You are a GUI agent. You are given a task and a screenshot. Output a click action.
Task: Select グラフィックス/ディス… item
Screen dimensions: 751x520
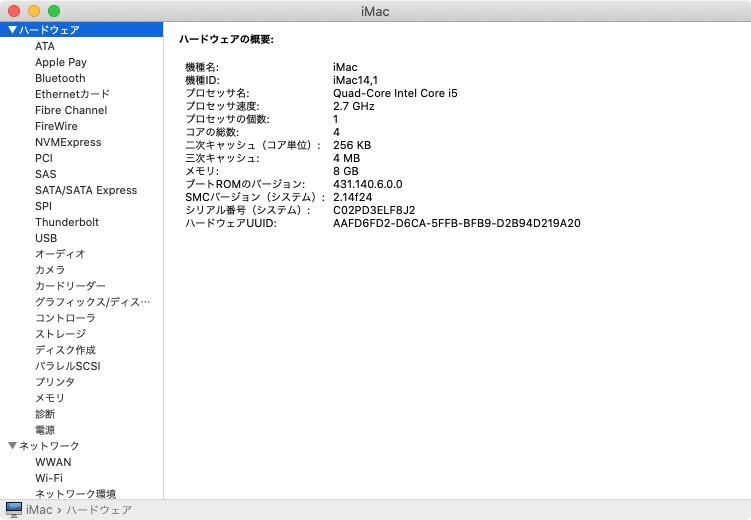tap(92, 302)
